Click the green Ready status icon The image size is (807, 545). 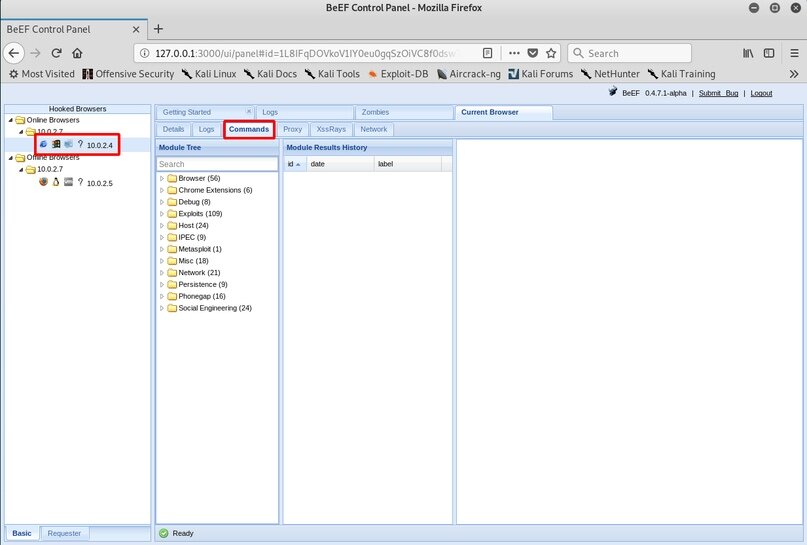coord(164,533)
